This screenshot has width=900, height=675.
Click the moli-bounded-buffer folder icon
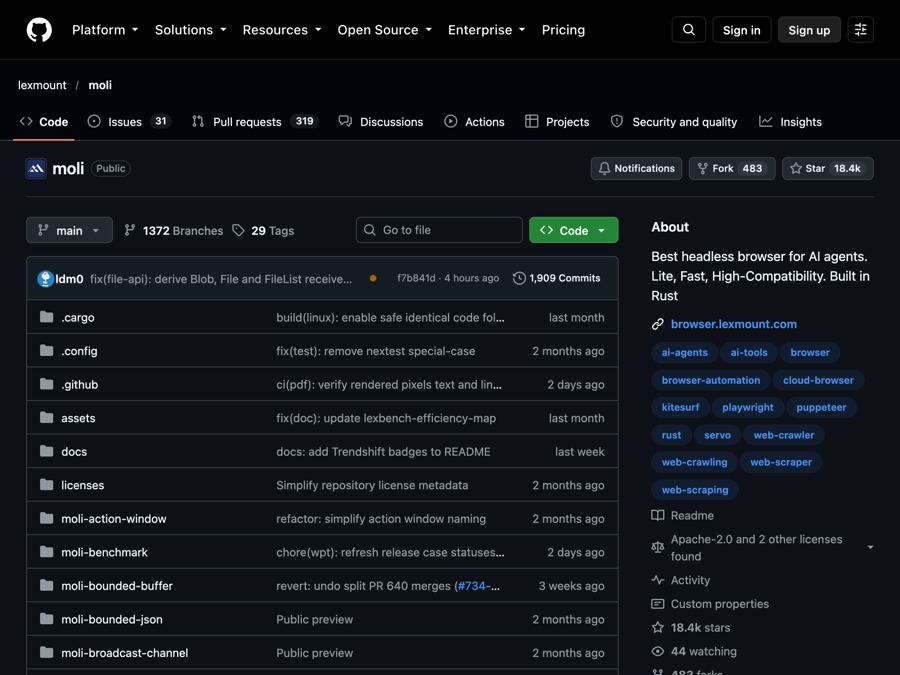click(x=46, y=585)
